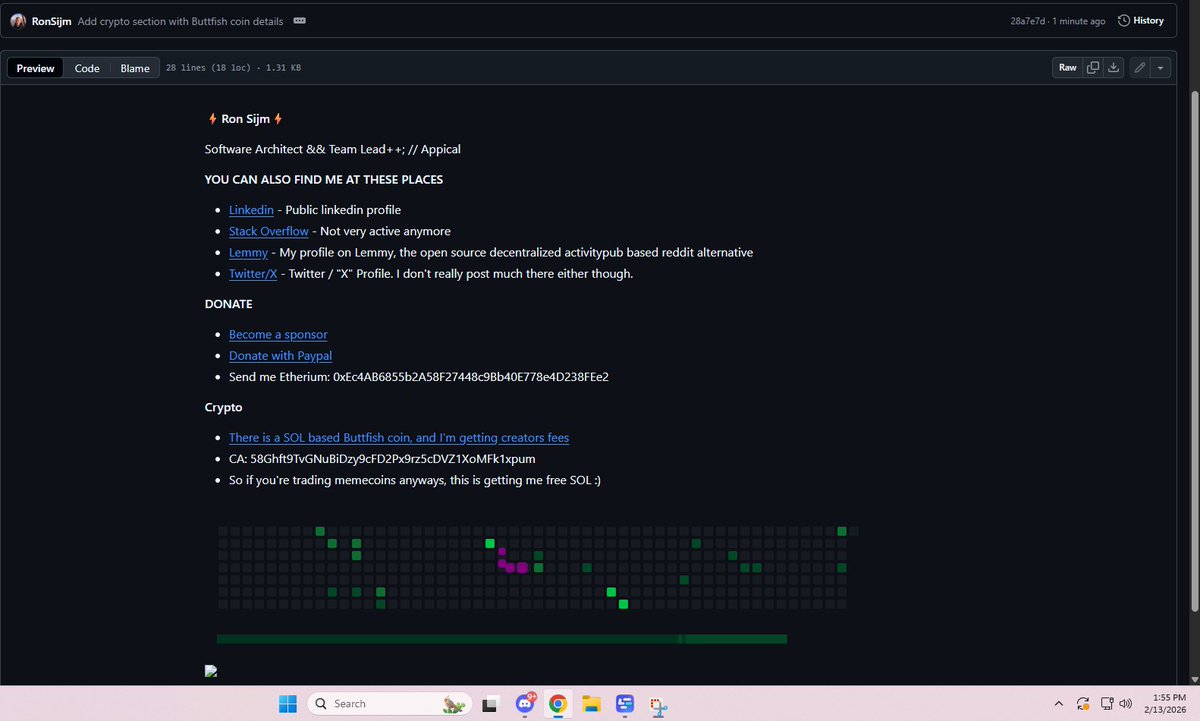The image size is (1200, 721).
Task: Switch to the Code tab
Action: (86, 68)
